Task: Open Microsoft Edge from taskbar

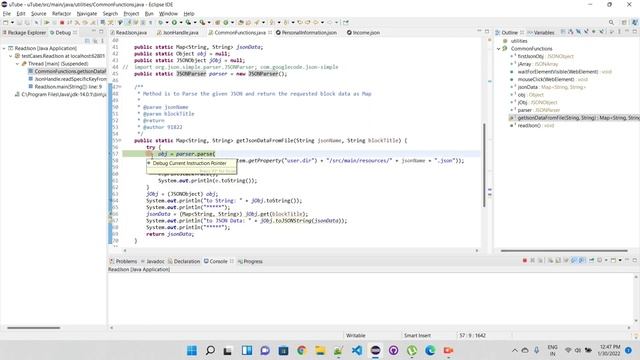Action: click(x=430, y=350)
